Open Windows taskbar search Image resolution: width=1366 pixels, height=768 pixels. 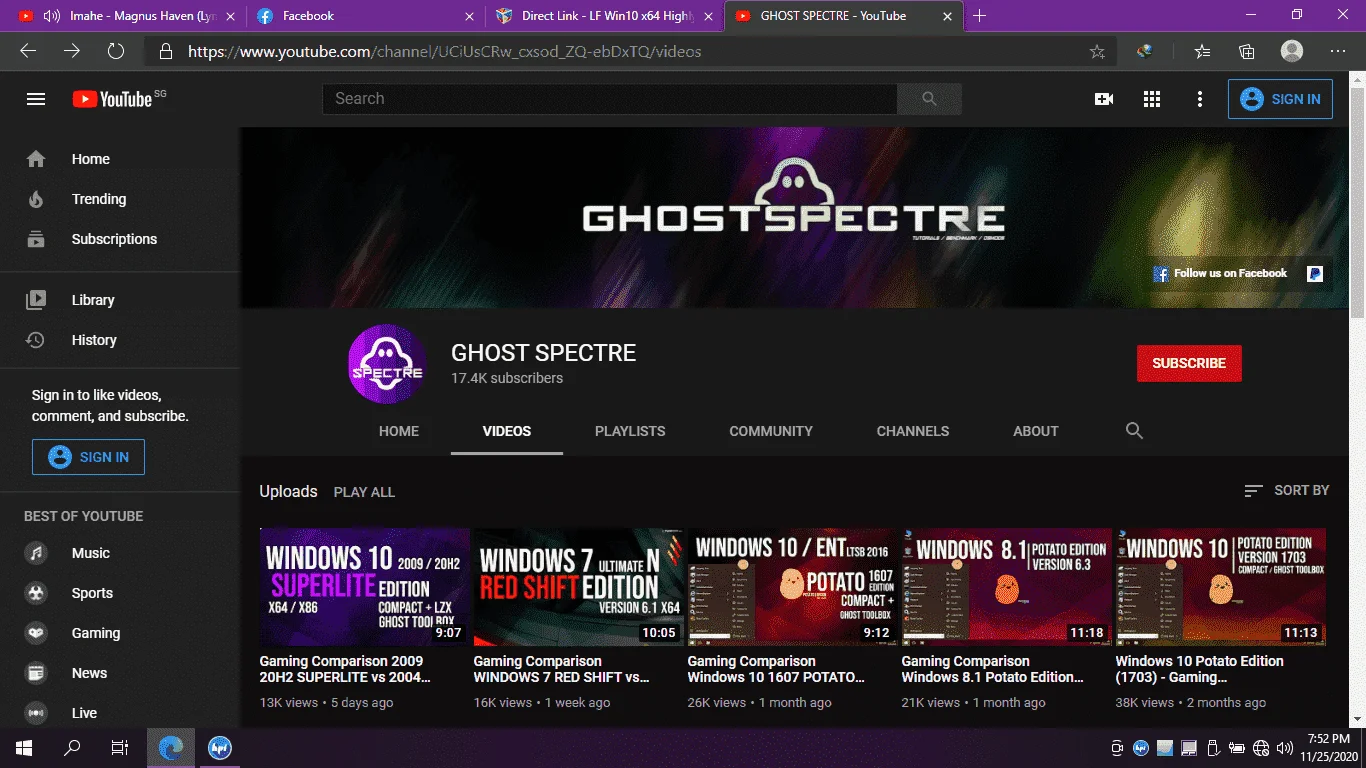[71, 748]
